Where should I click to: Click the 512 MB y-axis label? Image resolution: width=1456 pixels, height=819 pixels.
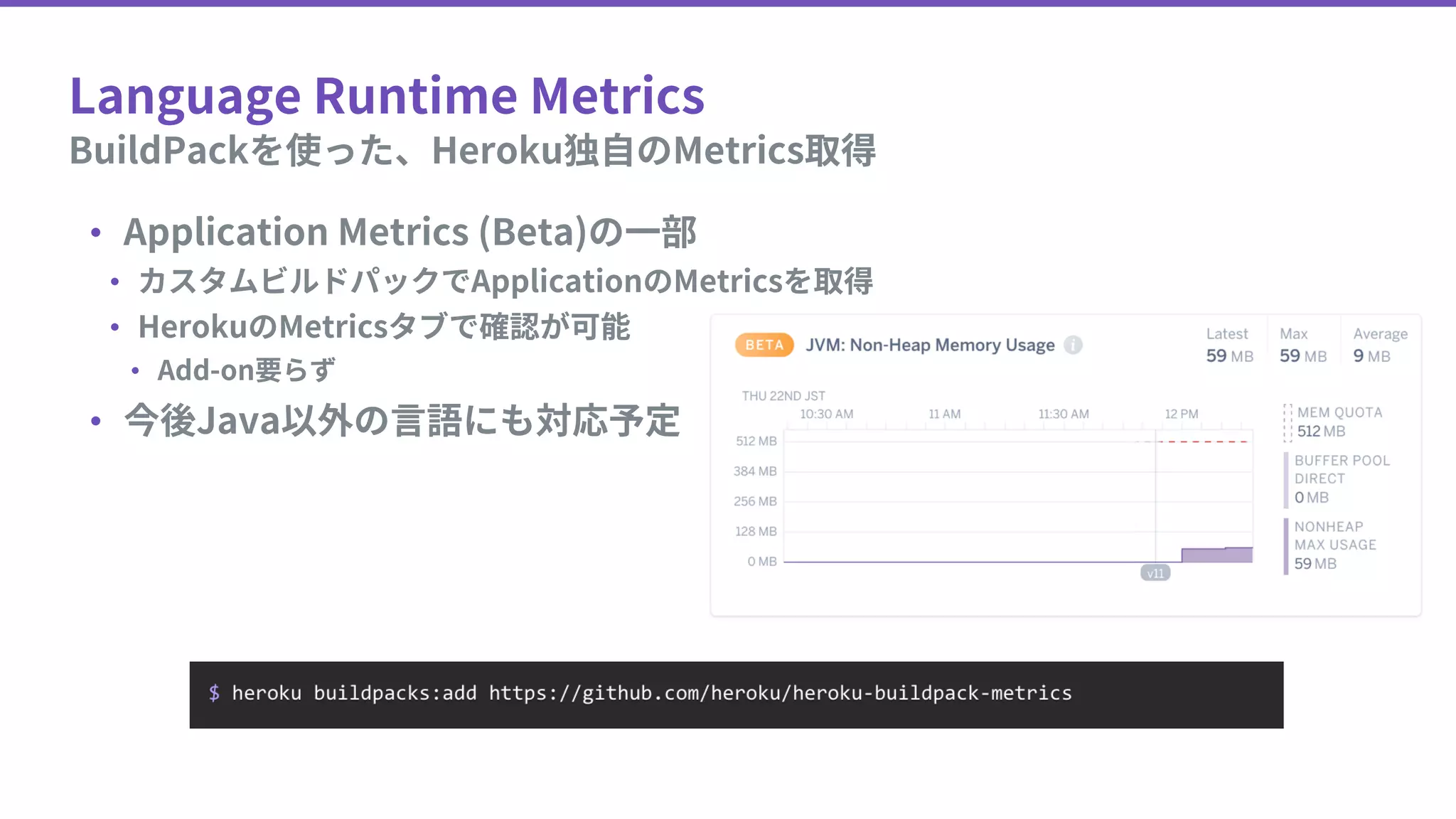coord(756,441)
